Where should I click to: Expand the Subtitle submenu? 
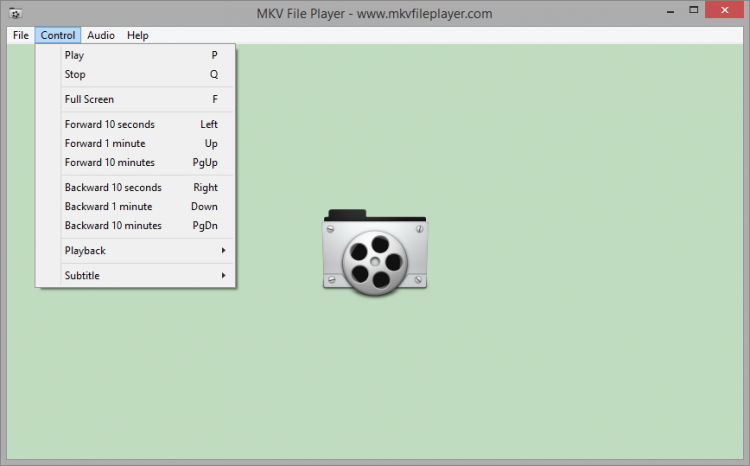135,276
